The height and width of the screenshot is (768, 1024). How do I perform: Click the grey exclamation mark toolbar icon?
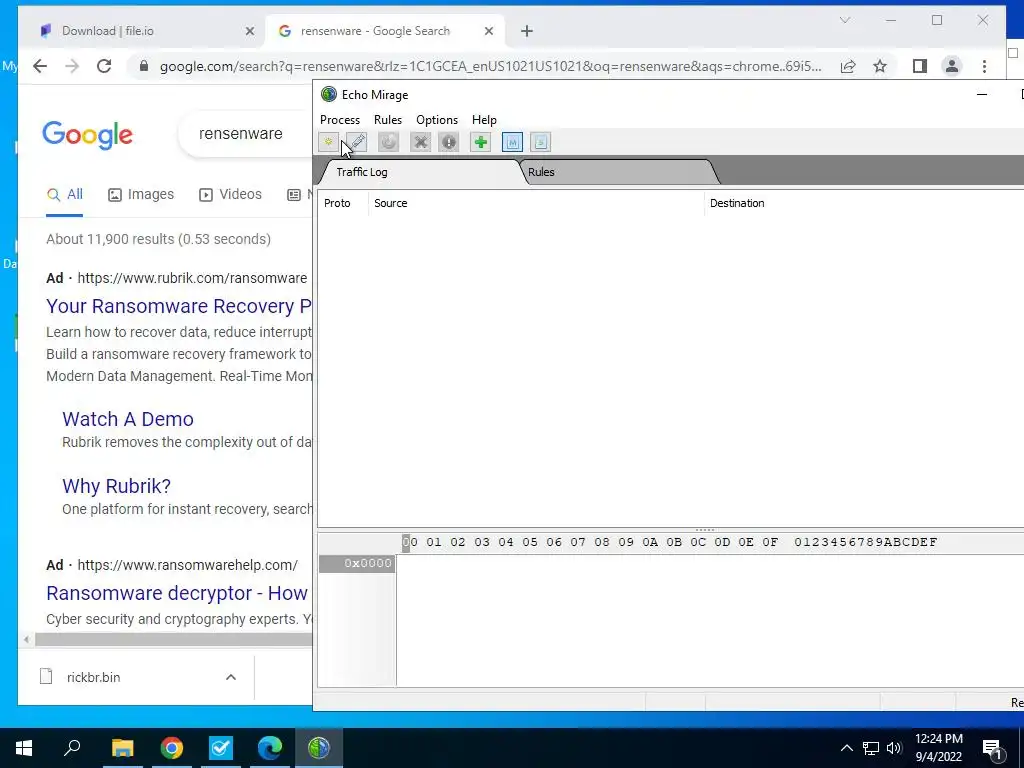[449, 142]
